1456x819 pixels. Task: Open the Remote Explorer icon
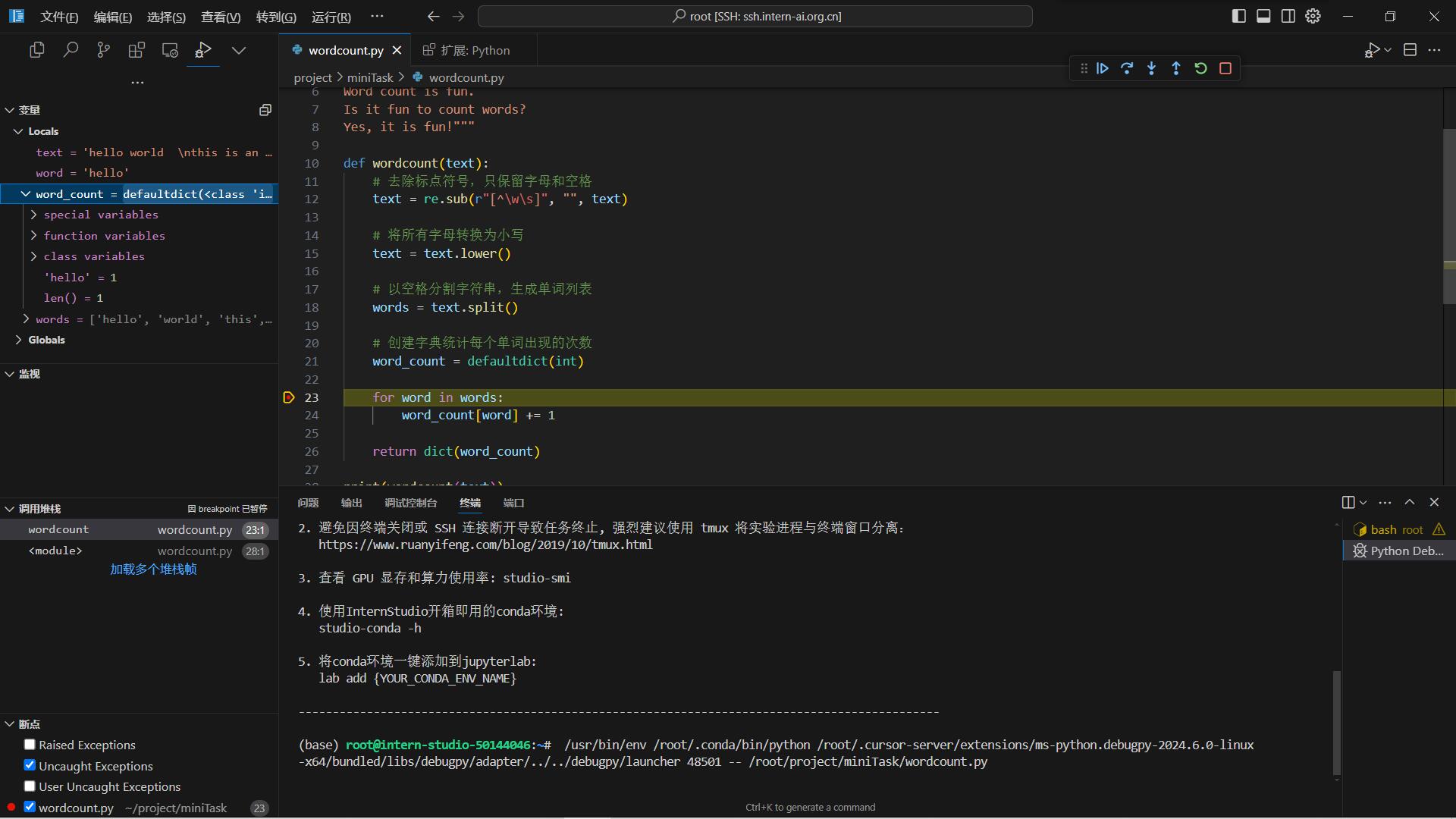tap(170, 50)
